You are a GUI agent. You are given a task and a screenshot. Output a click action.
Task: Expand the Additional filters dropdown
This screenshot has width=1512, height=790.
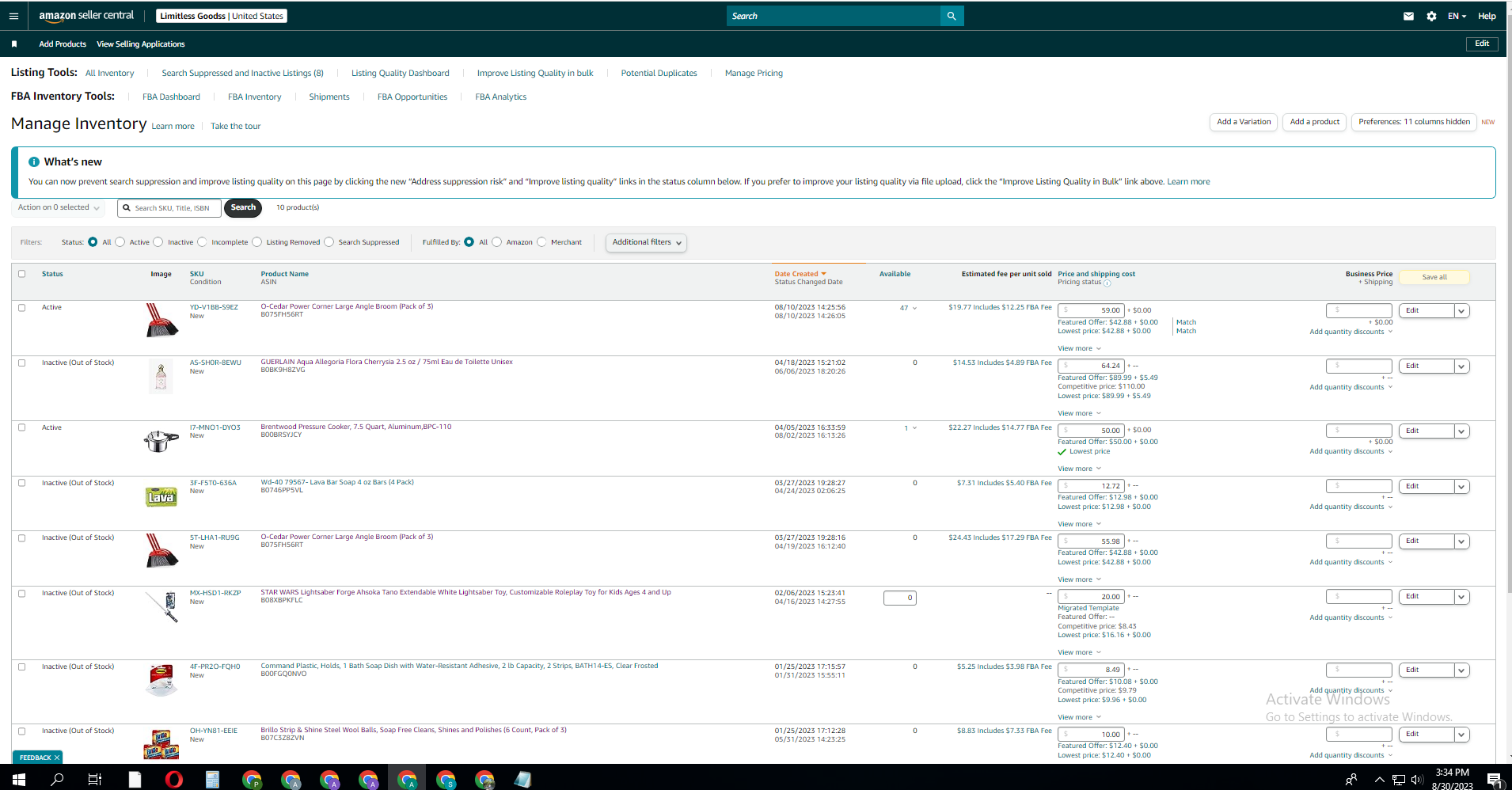[x=646, y=242]
